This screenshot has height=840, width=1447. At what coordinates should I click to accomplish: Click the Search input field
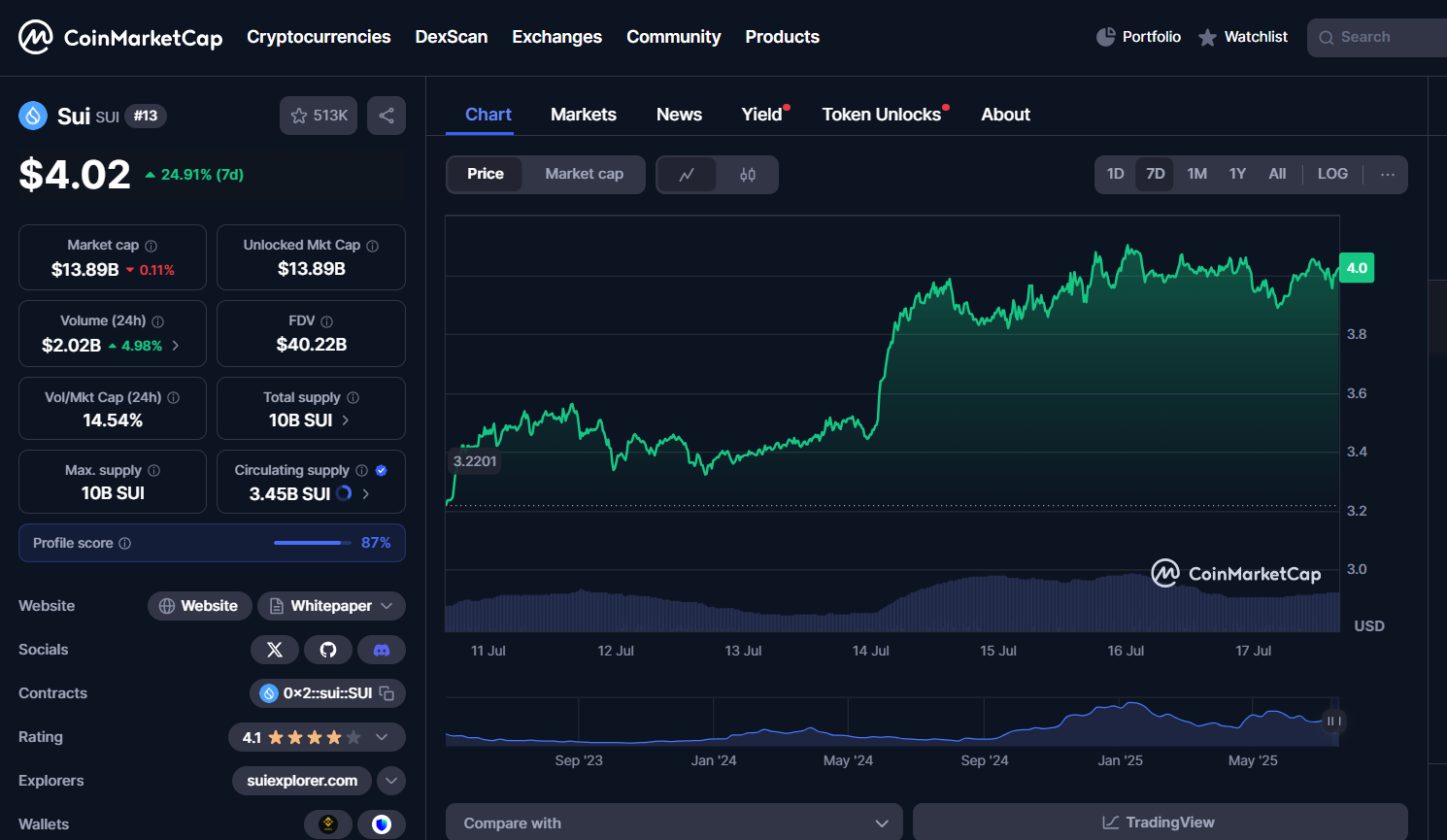click(x=1377, y=38)
